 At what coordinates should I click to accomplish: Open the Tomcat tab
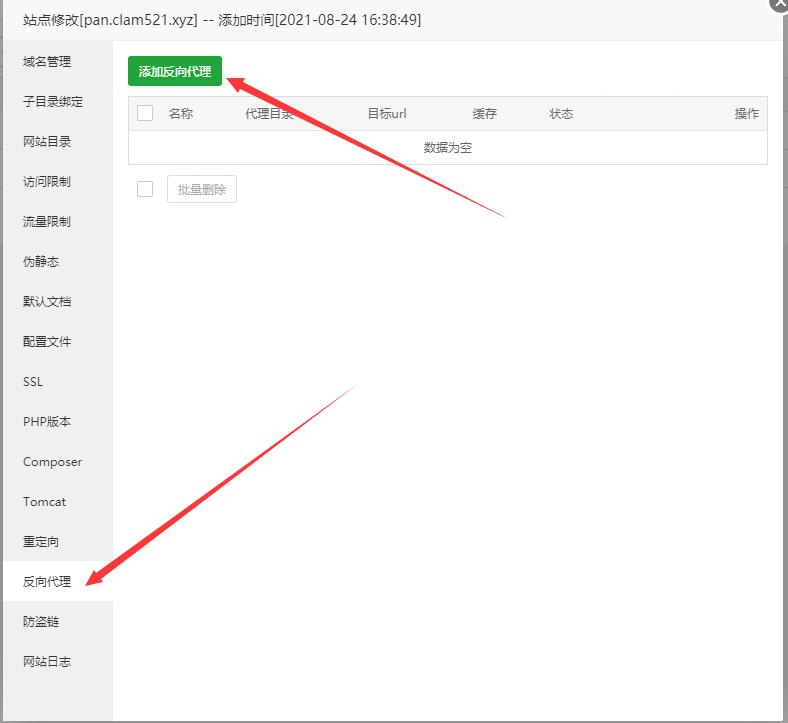coord(58,502)
